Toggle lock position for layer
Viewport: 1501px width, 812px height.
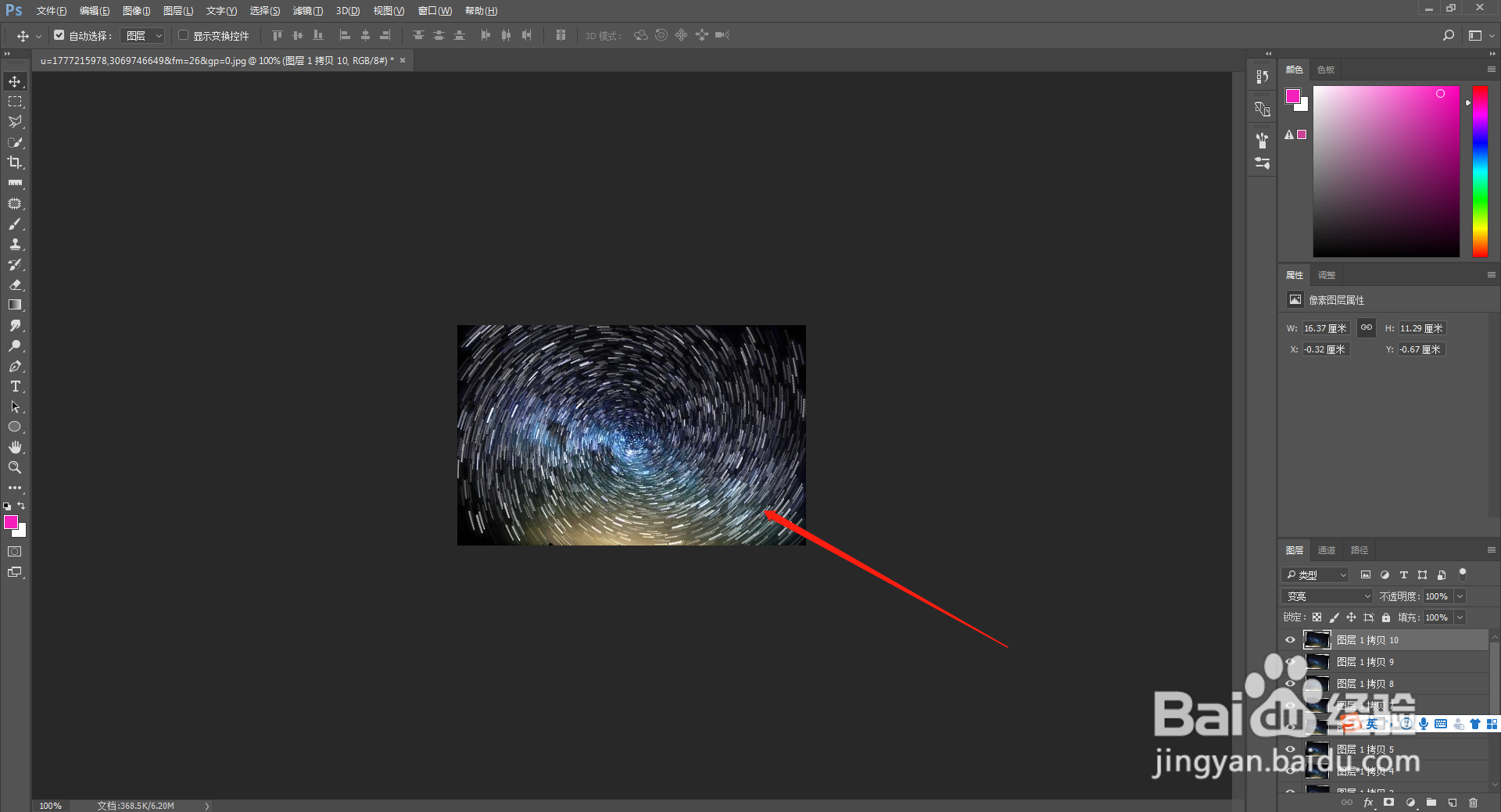(1351, 617)
